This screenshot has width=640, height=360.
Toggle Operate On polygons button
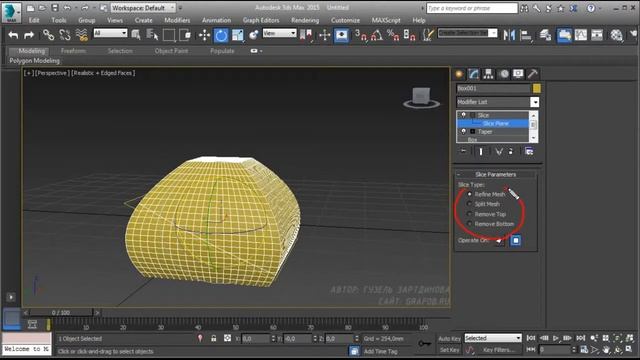click(x=516, y=240)
